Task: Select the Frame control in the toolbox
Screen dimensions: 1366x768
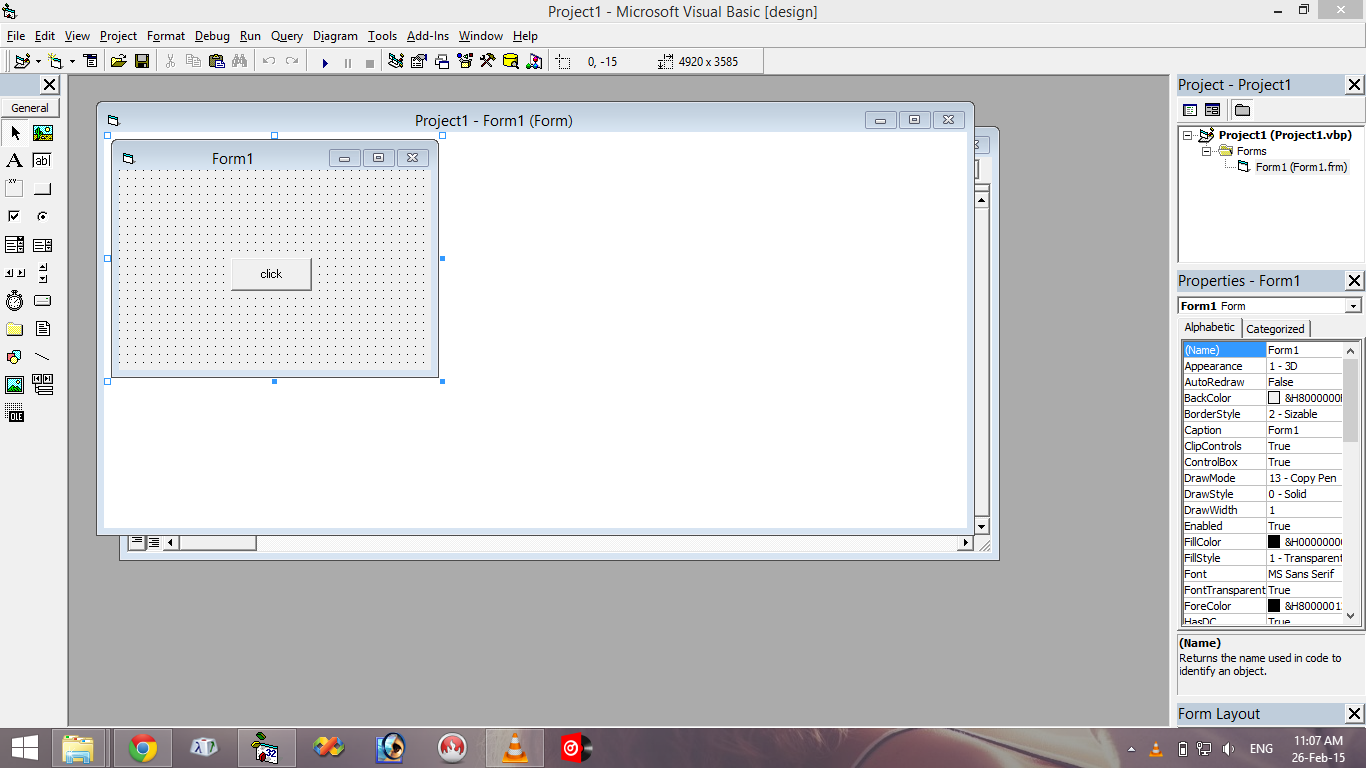Action: point(15,189)
